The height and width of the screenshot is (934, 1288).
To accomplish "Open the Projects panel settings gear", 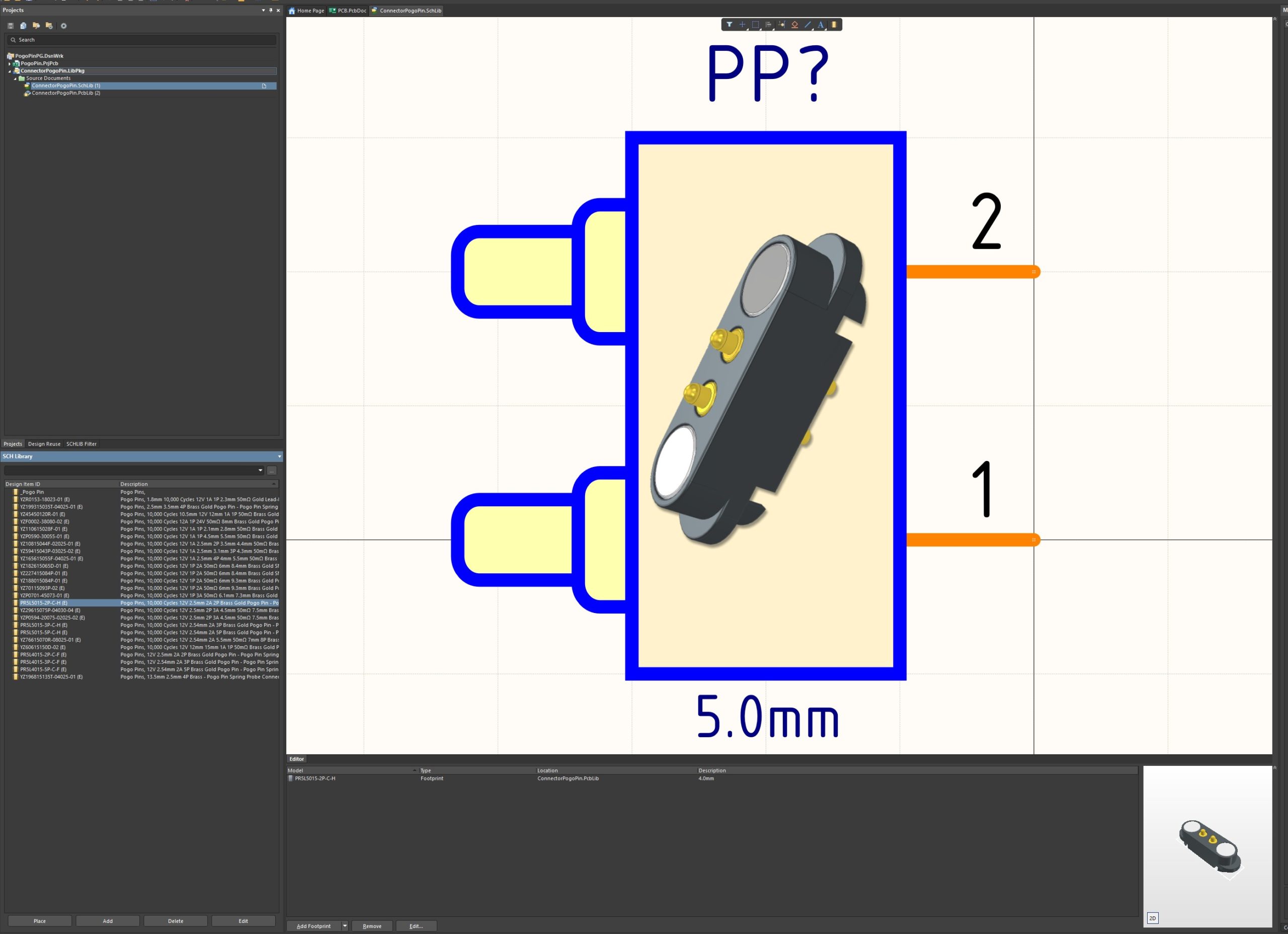I will click(63, 26).
